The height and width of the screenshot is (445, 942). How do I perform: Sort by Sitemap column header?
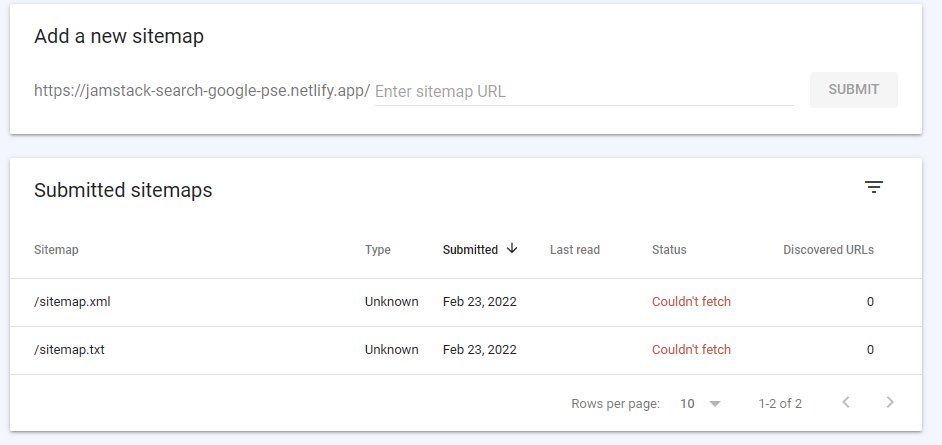(x=56, y=250)
